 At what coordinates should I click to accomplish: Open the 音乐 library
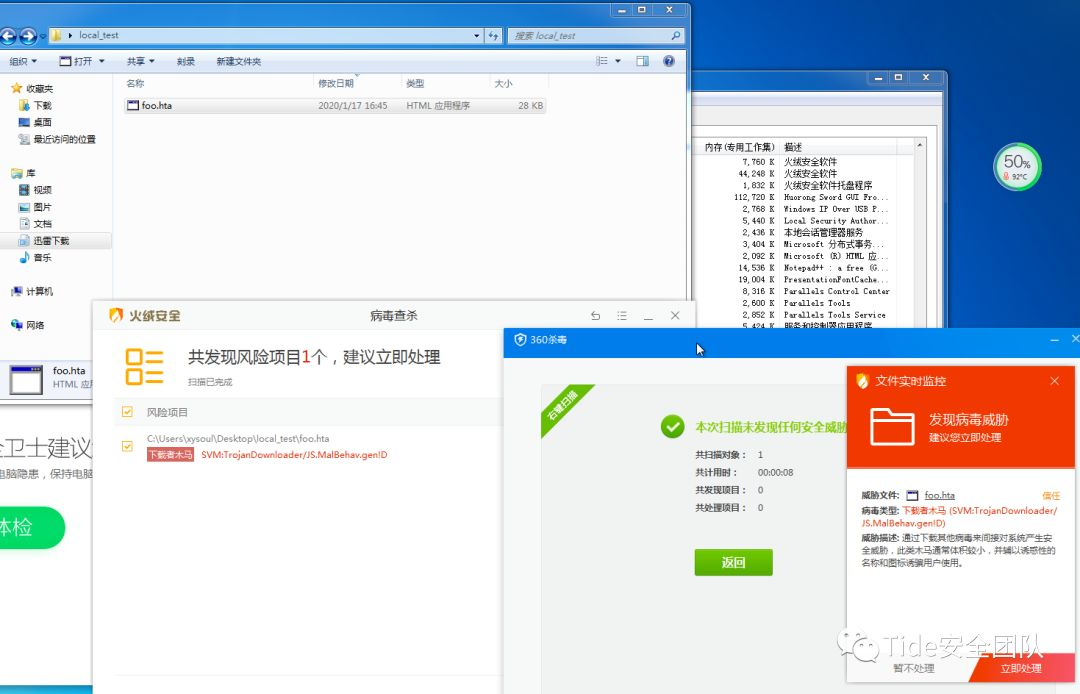click(35, 257)
